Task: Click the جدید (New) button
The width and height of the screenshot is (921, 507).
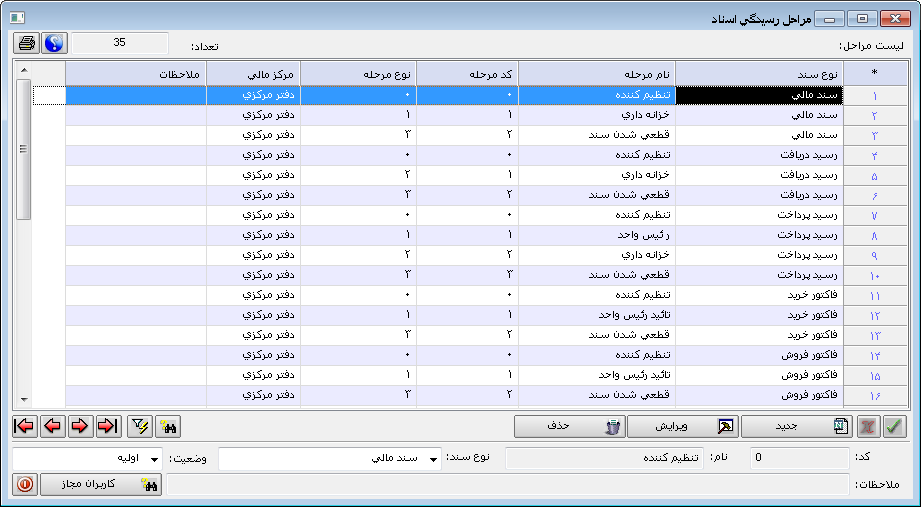Action: tap(797, 427)
